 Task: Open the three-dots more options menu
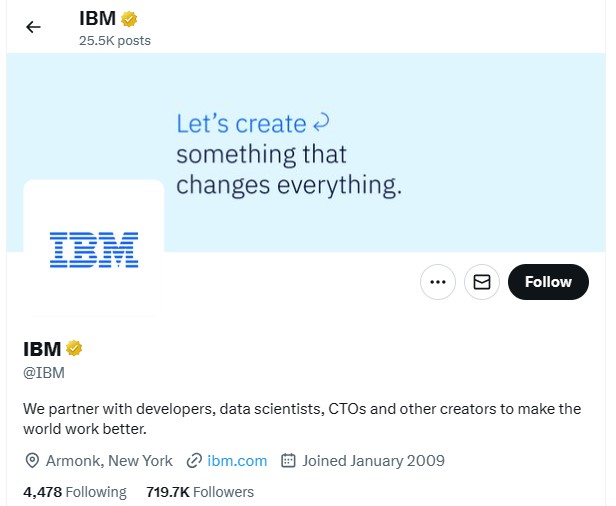click(x=438, y=282)
